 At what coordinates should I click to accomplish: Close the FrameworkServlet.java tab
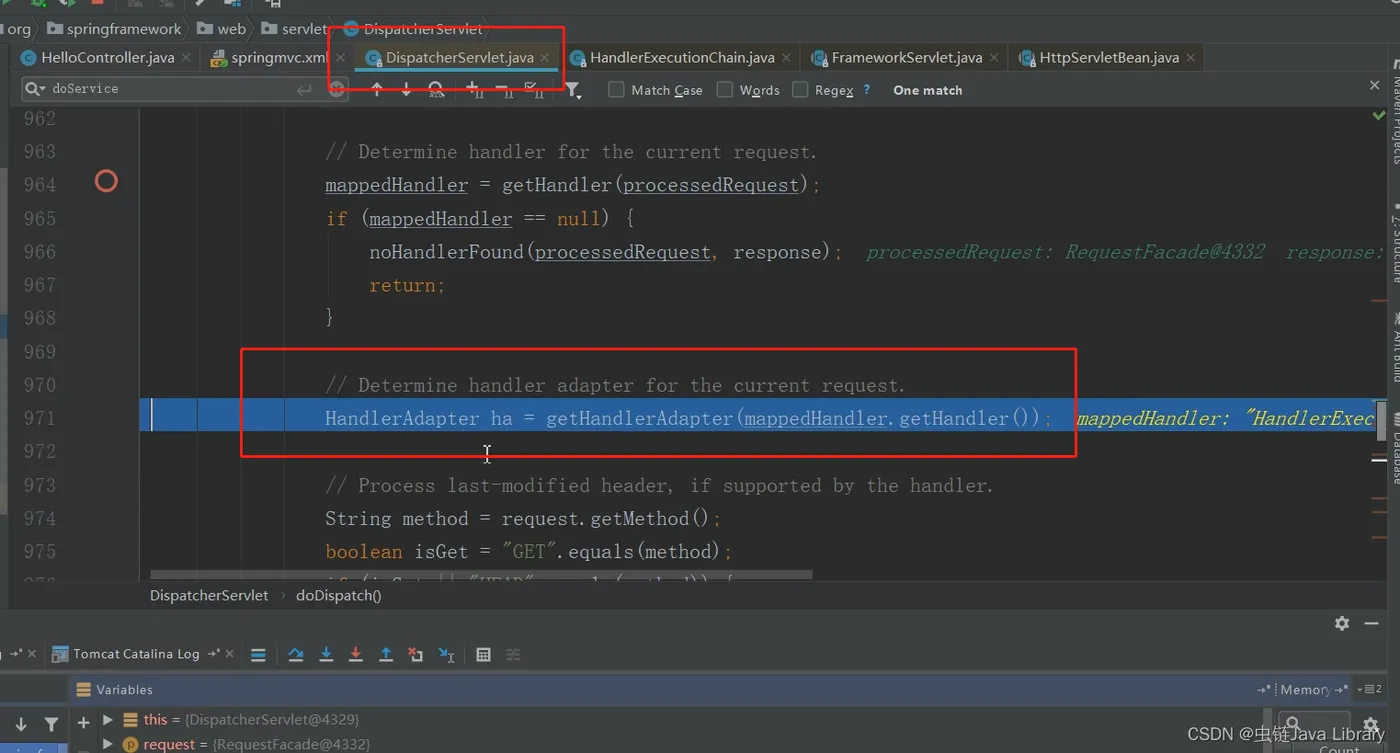coord(994,58)
